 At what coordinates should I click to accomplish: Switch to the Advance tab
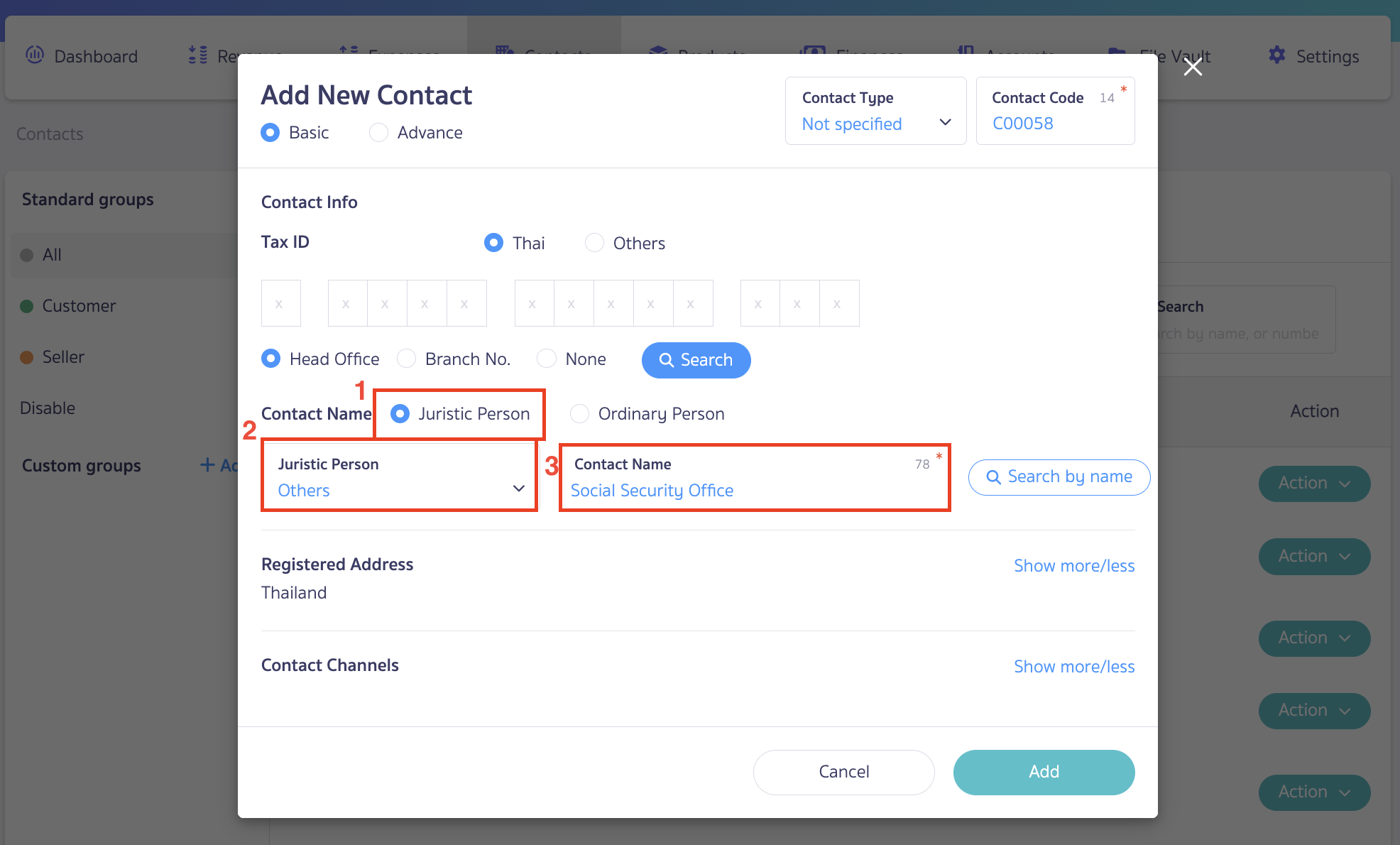[x=378, y=132]
